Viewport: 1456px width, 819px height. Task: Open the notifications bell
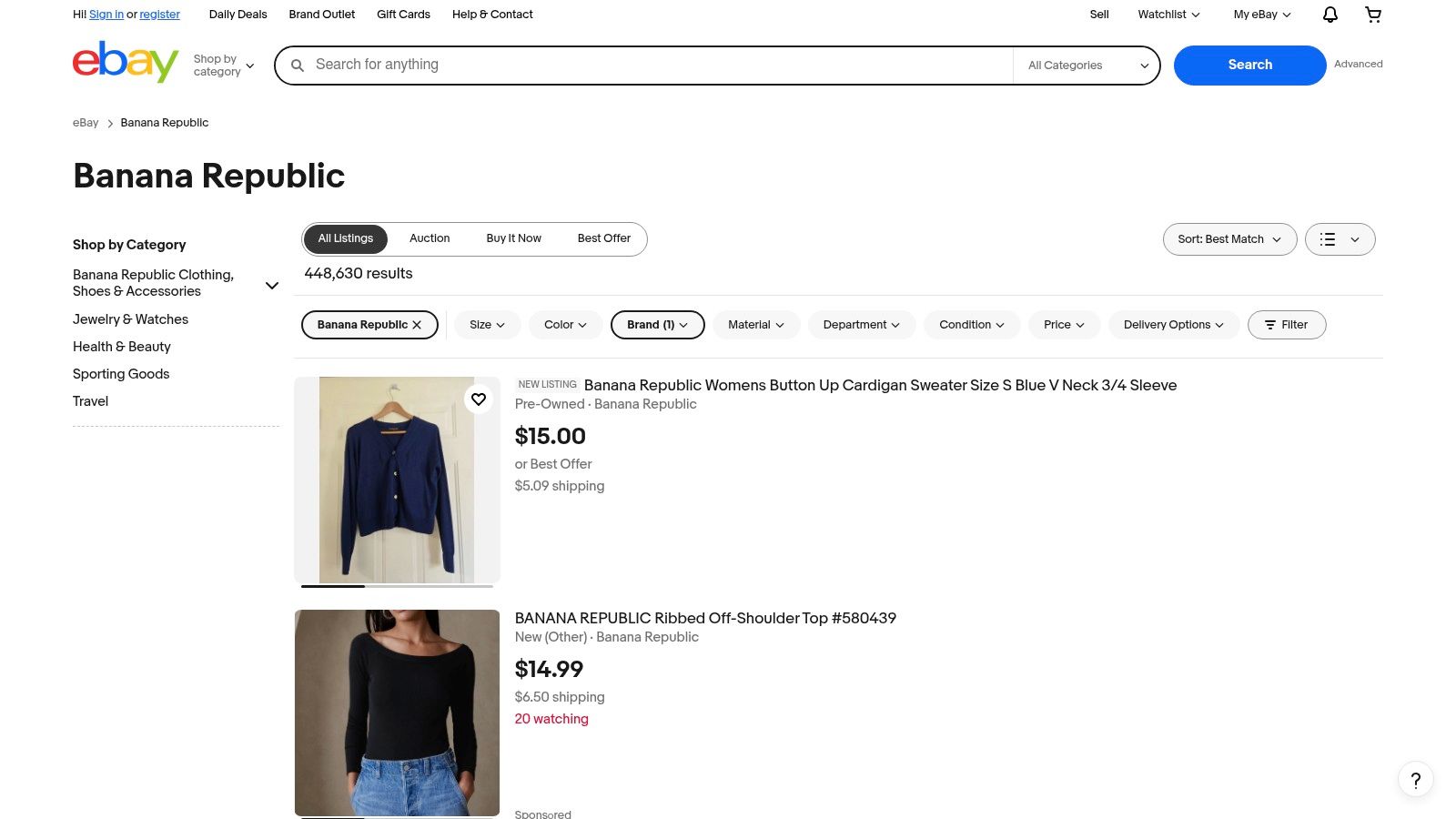point(1330,15)
